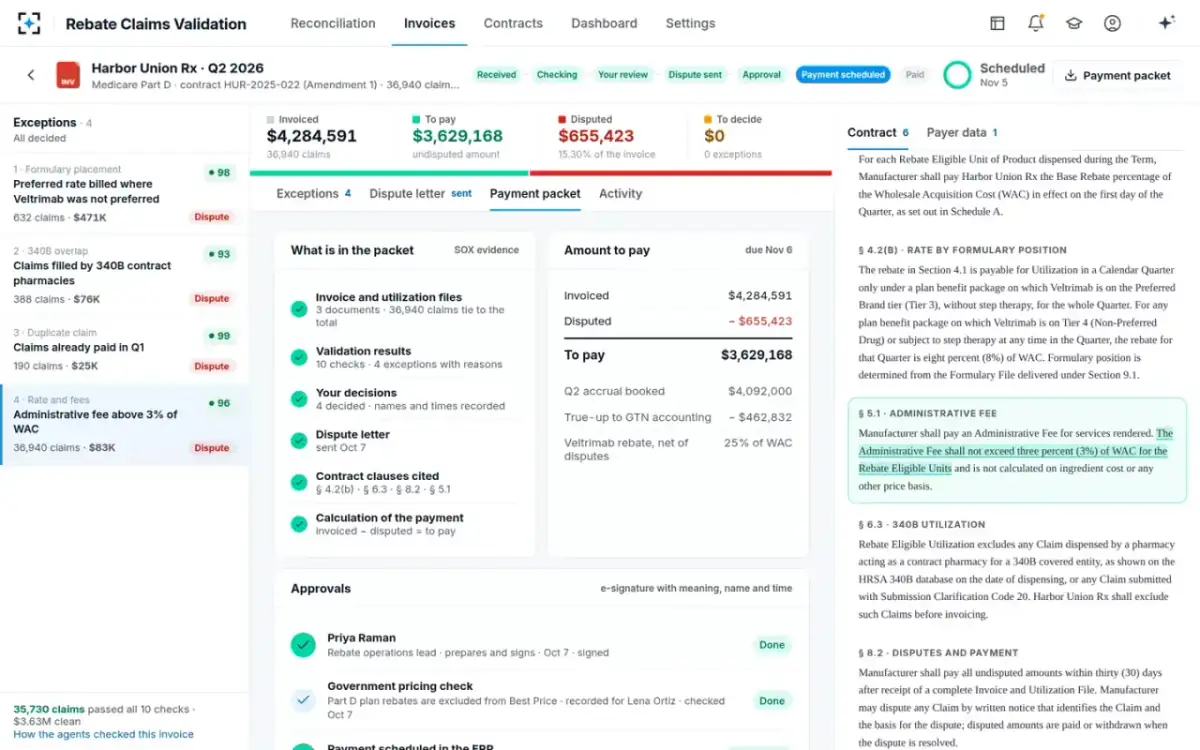Viewport: 1200px width, 750px height.
Task: Select the Administrative fee above 3% exception
Action: point(124,424)
